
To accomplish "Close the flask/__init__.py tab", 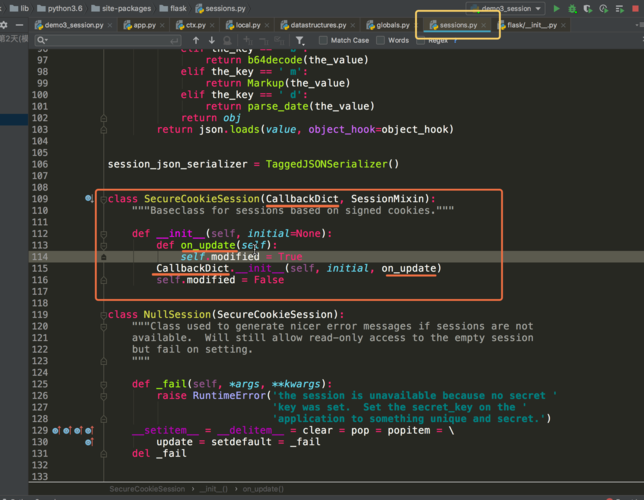I will click(x=563, y=25).
